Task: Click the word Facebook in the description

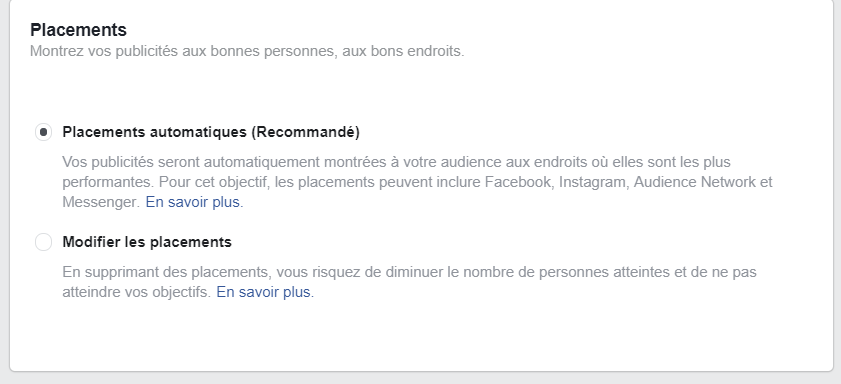Action: [x=518, y=182]
